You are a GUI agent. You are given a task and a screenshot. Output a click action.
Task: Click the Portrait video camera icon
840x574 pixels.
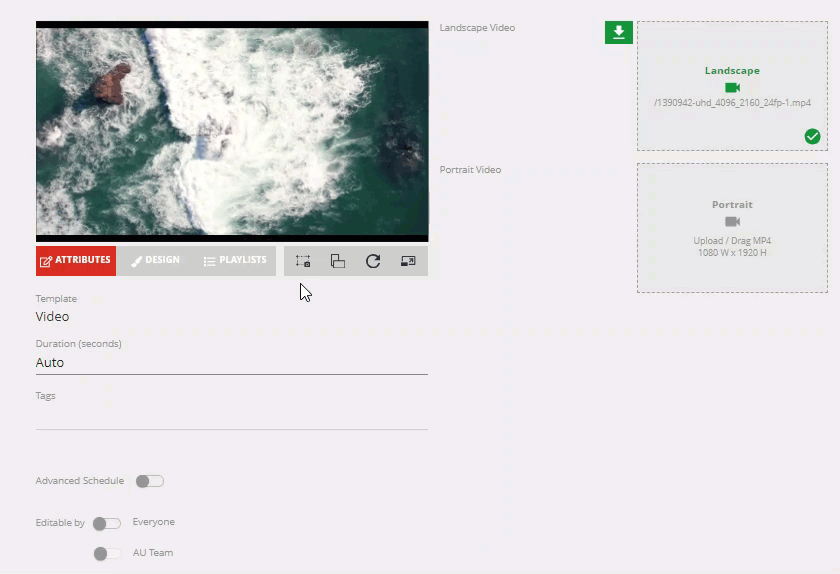[x=732, y=221]
